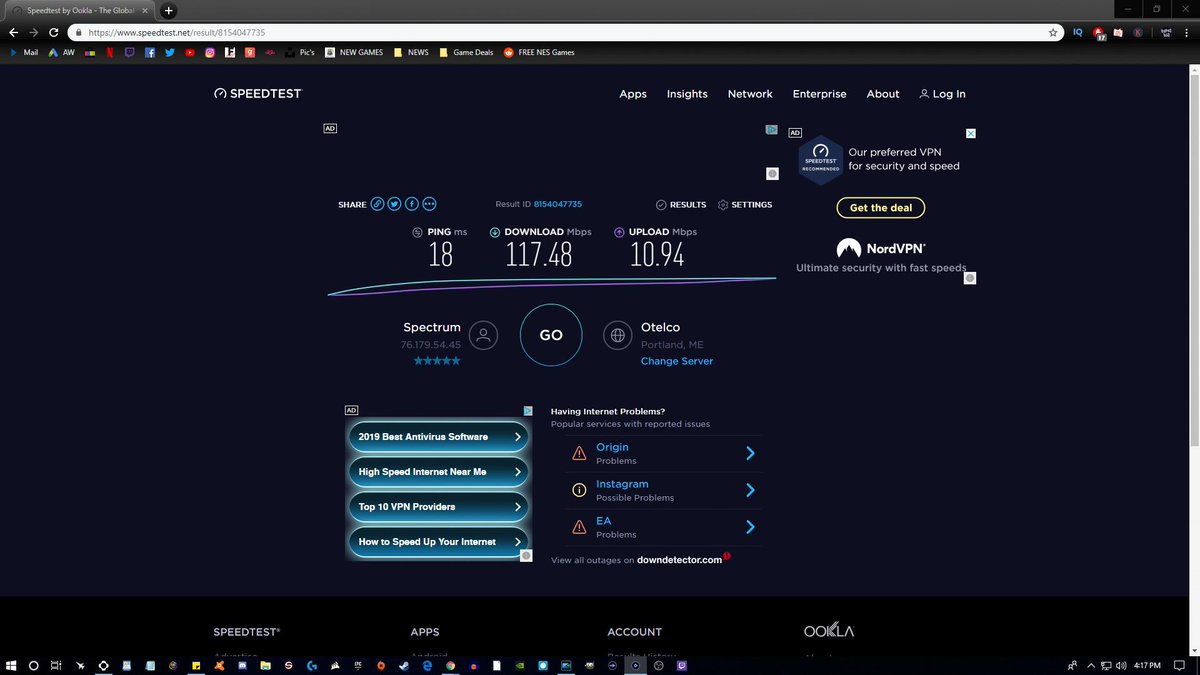Image resolution: width=1200 pixels, height=675 pixels.
Task: Open the Facebook bookmark icon
Action: [x=150, y=52]
